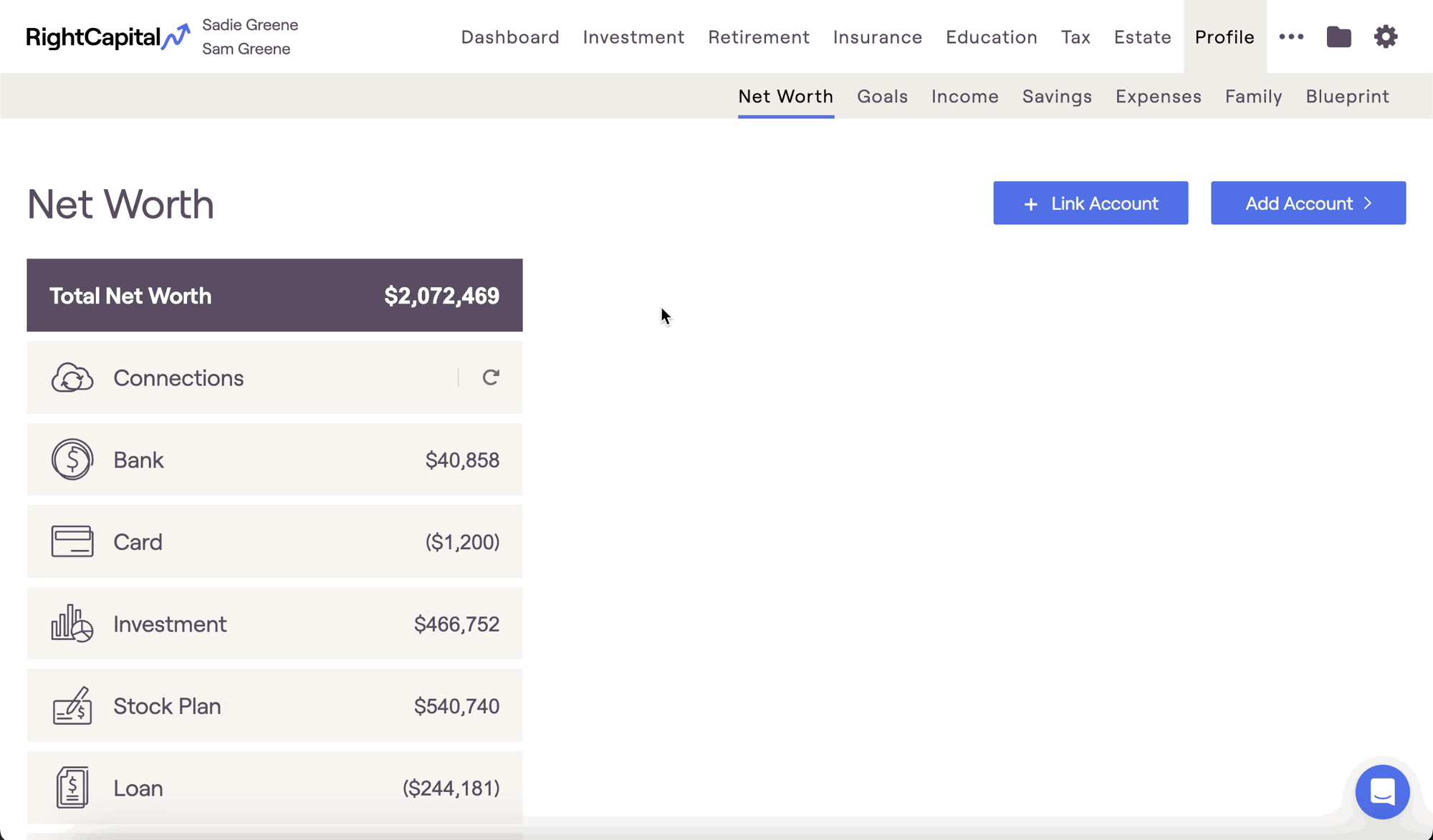
Task: Expand the Loan accounts row
Action: [274, 788]
